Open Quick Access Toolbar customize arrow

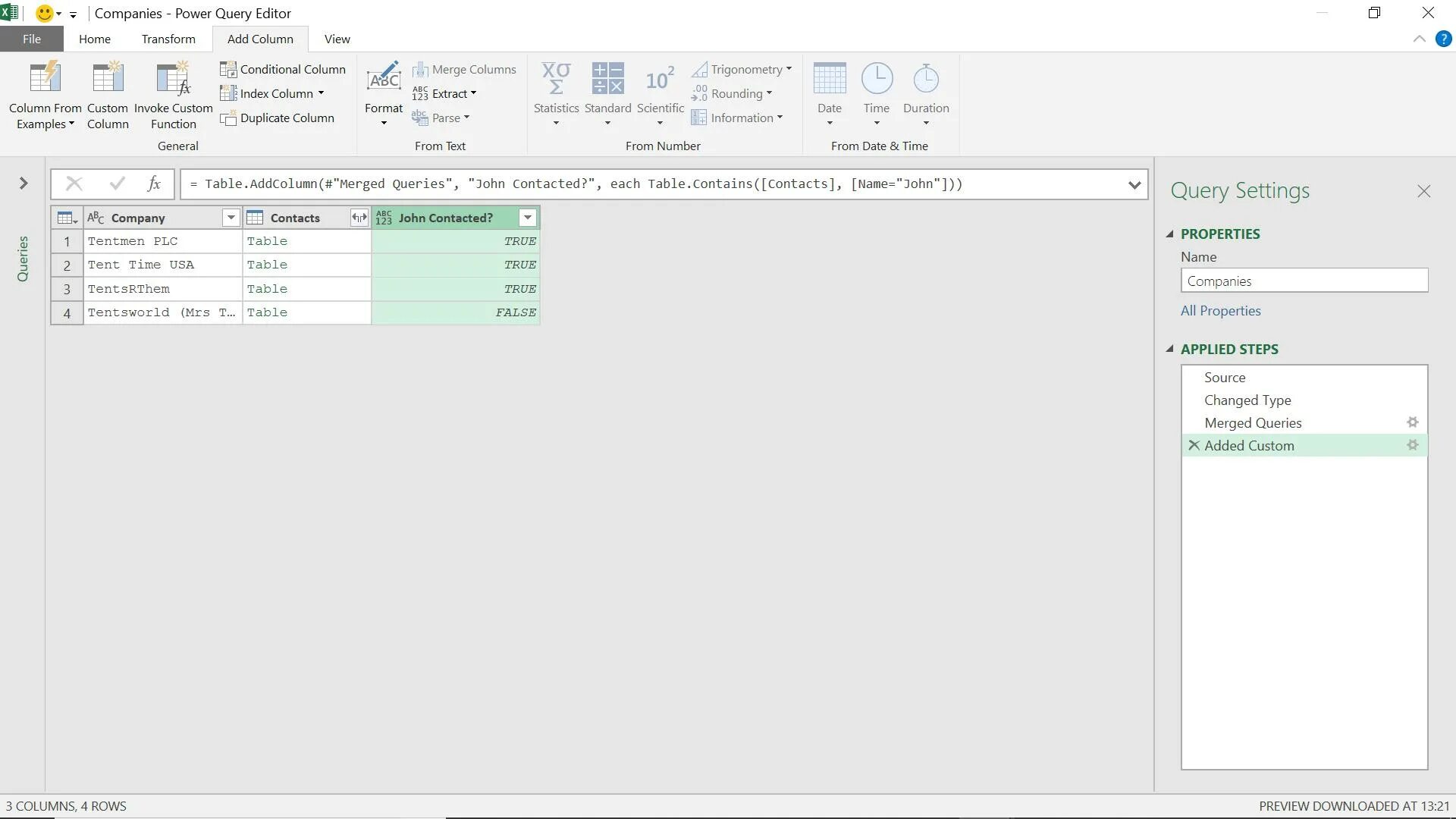pos(73,14)
